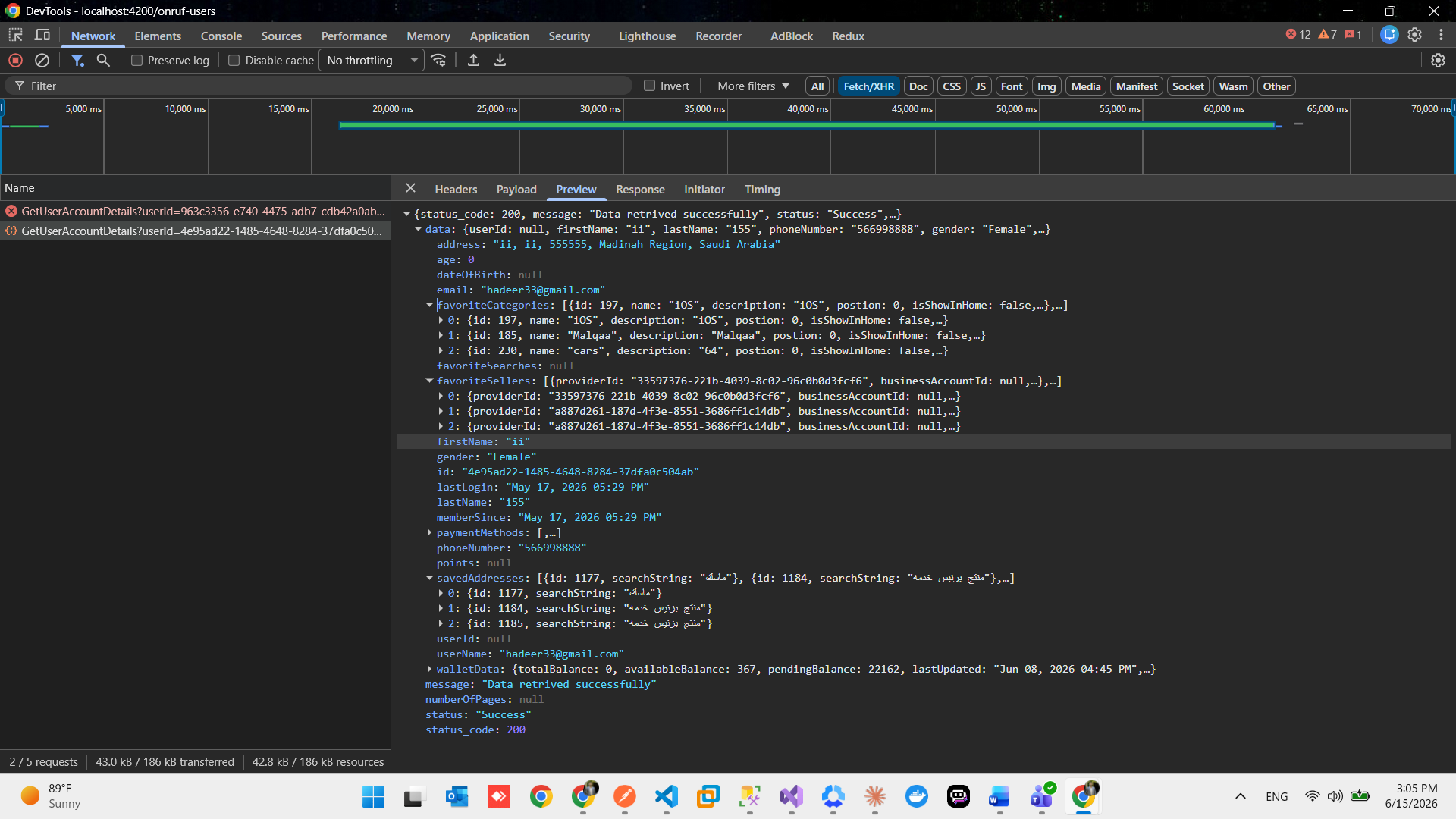Enable Disable cache checkbox
1456x819 pixels.
coord(234,60)
